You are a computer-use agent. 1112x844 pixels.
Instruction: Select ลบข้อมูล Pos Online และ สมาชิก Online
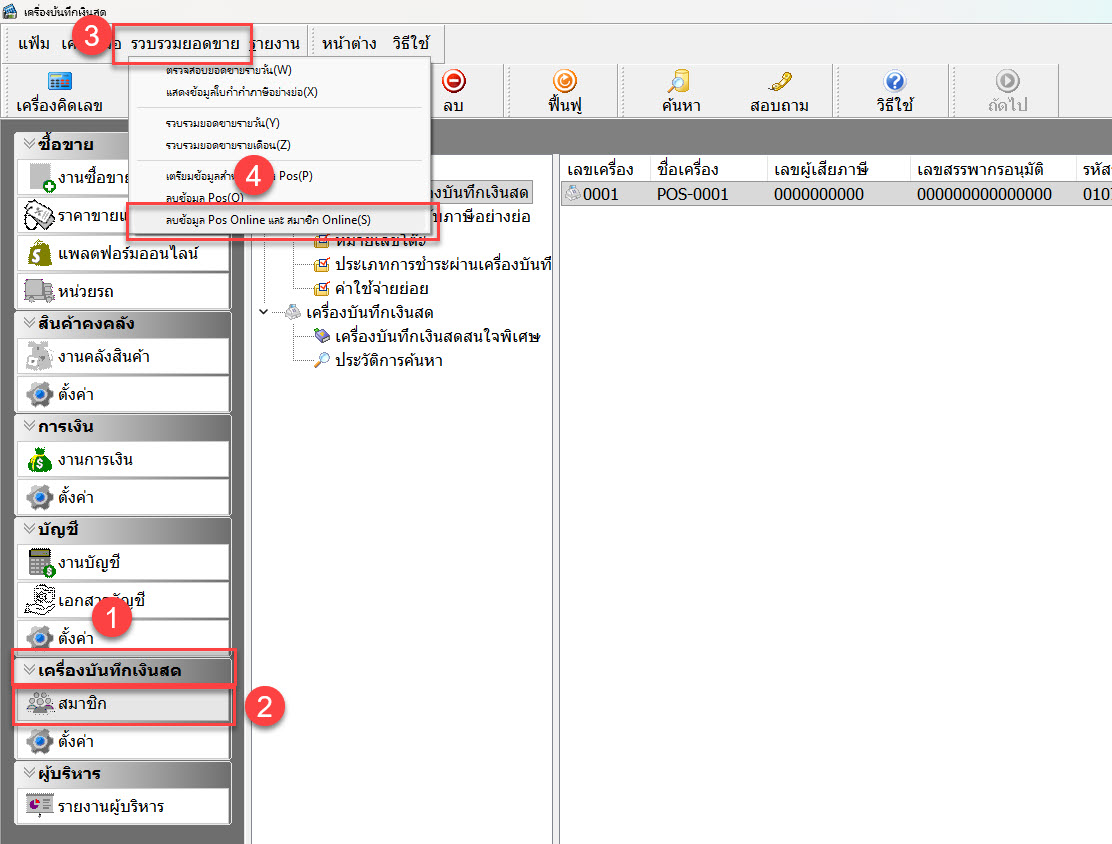coord(268,219)
